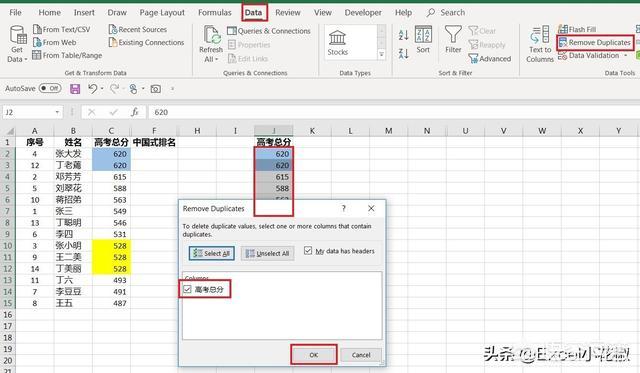Open the Name Box dropdown
Screen dimensions: 640x373
click(57, 112)
